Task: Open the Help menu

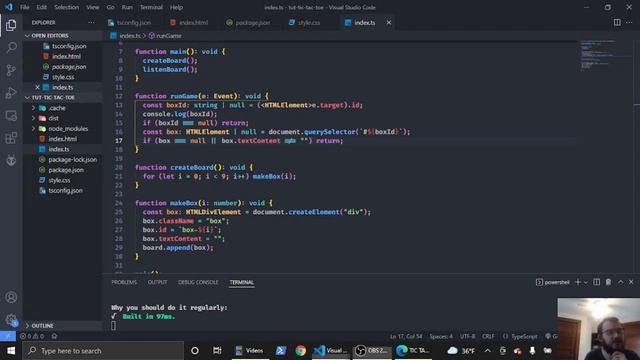Action: (176, 7)
